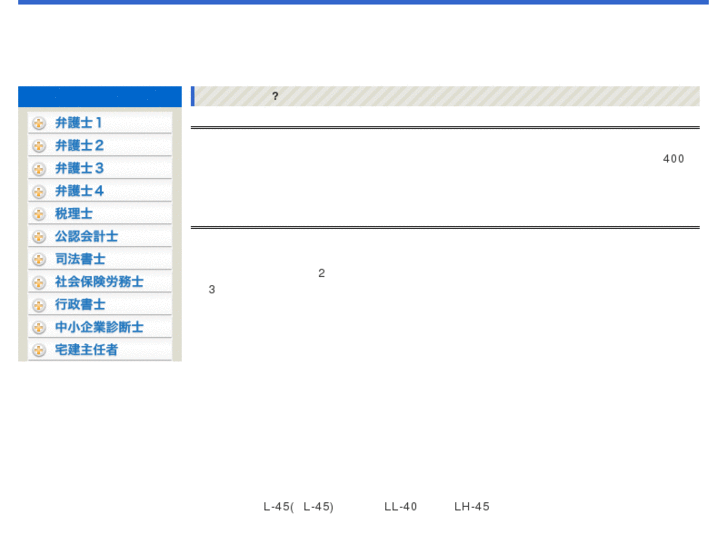Click the blue sidebar header bar

(x=100, y=96)
